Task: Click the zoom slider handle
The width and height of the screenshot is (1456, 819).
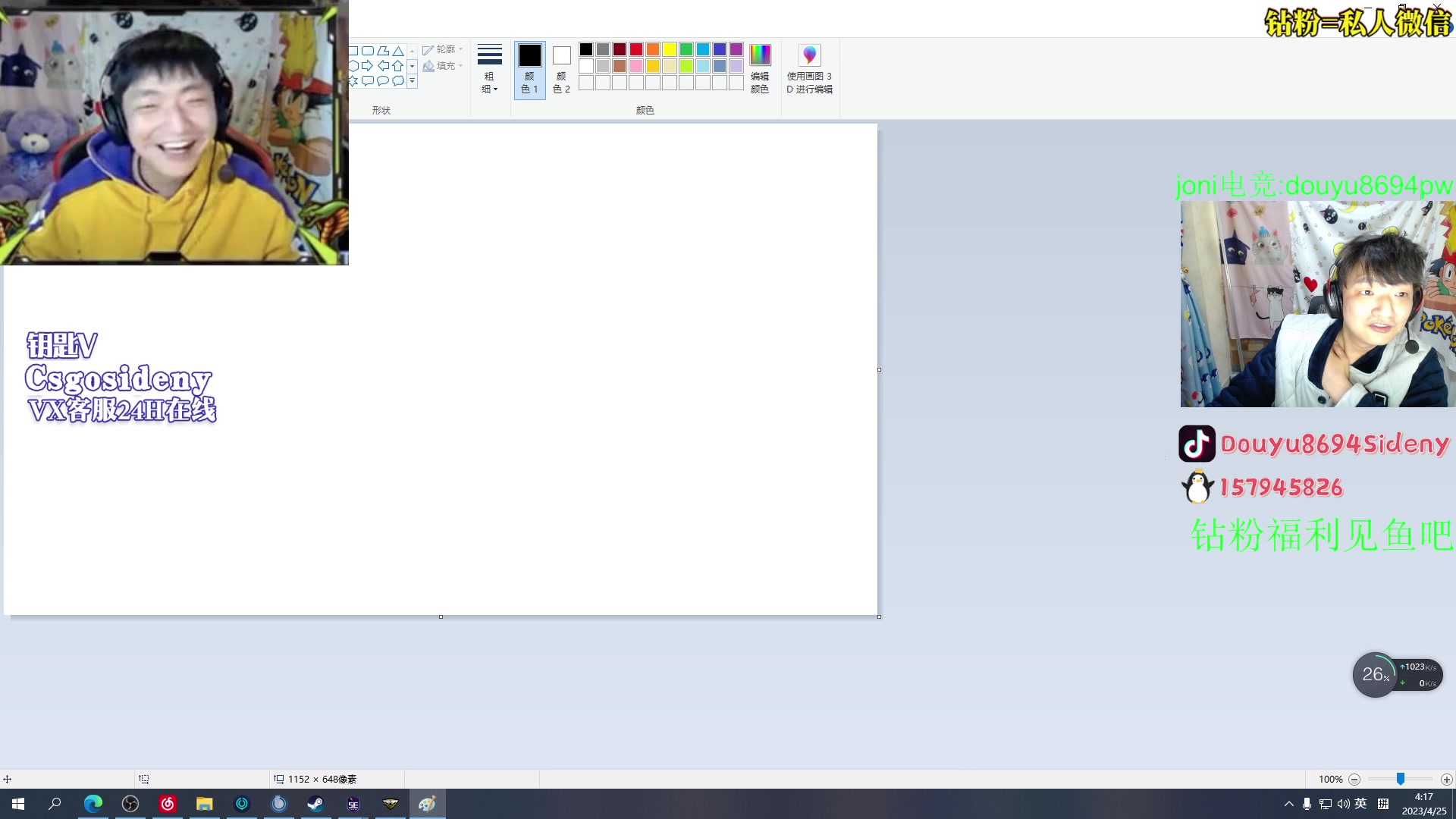Action: 1401,779
